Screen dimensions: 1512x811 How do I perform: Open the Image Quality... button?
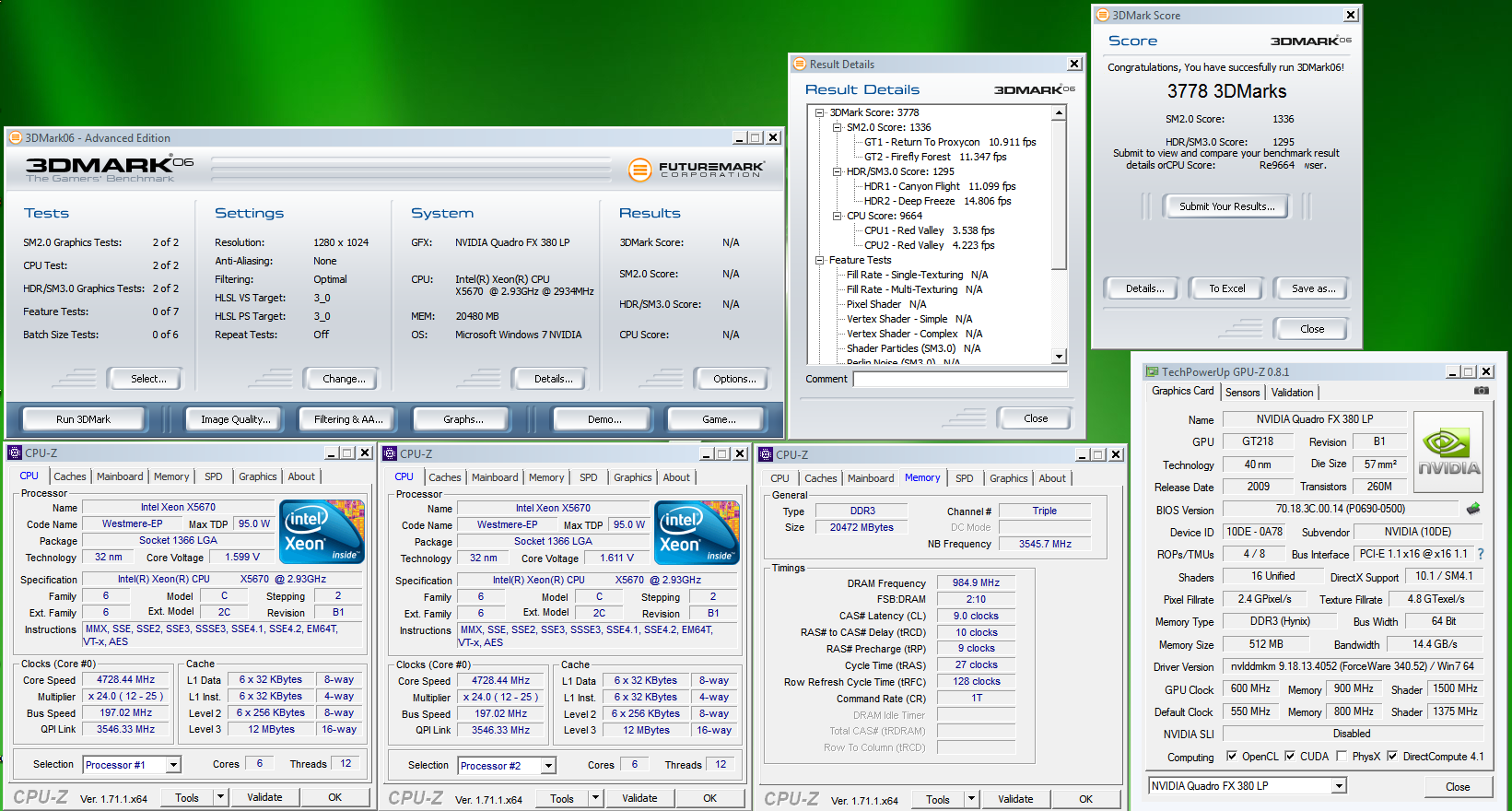[236, 419]
